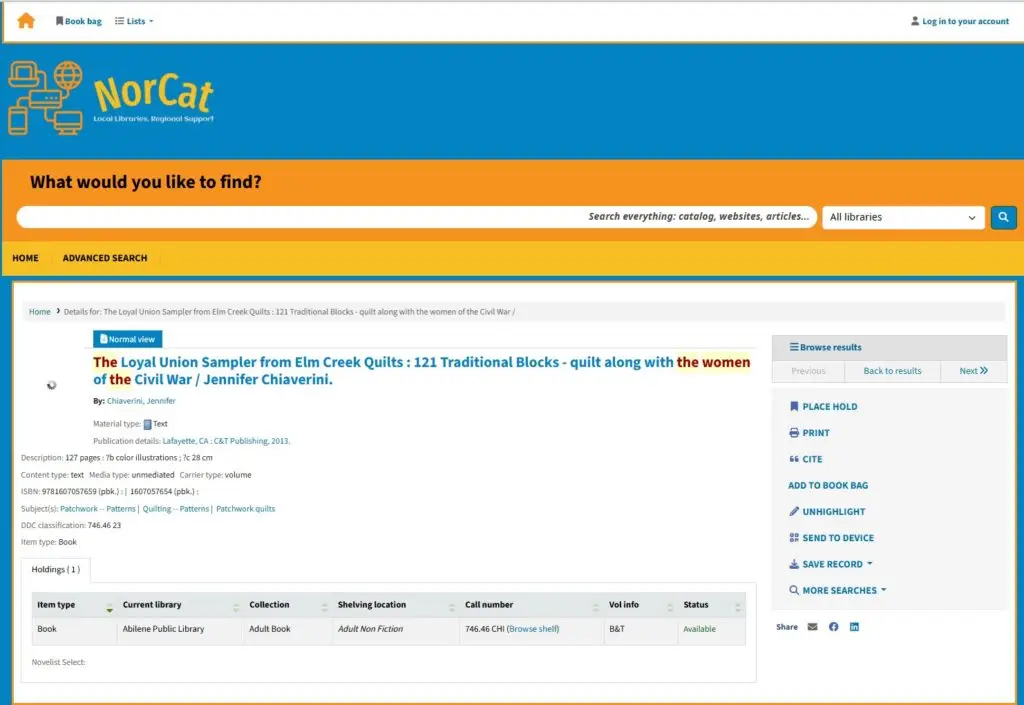Click the orange home icon
This screenshot has height=705, width=1024.
(x=26, y=21)
